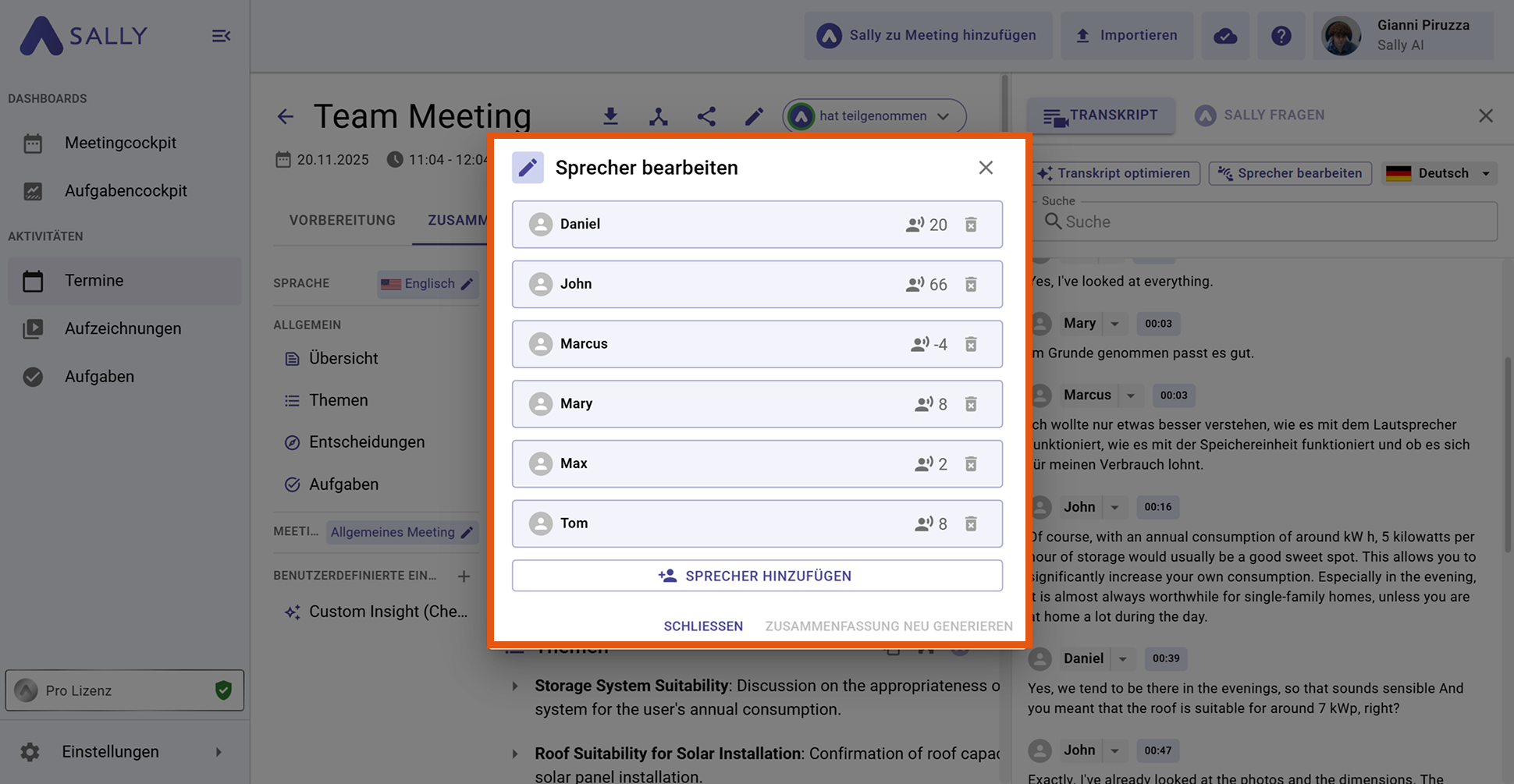The width and height of the screenshot is (1514, 784).
Task: Remove speaker Tom with trash icon
Action: tap(971, 523)
